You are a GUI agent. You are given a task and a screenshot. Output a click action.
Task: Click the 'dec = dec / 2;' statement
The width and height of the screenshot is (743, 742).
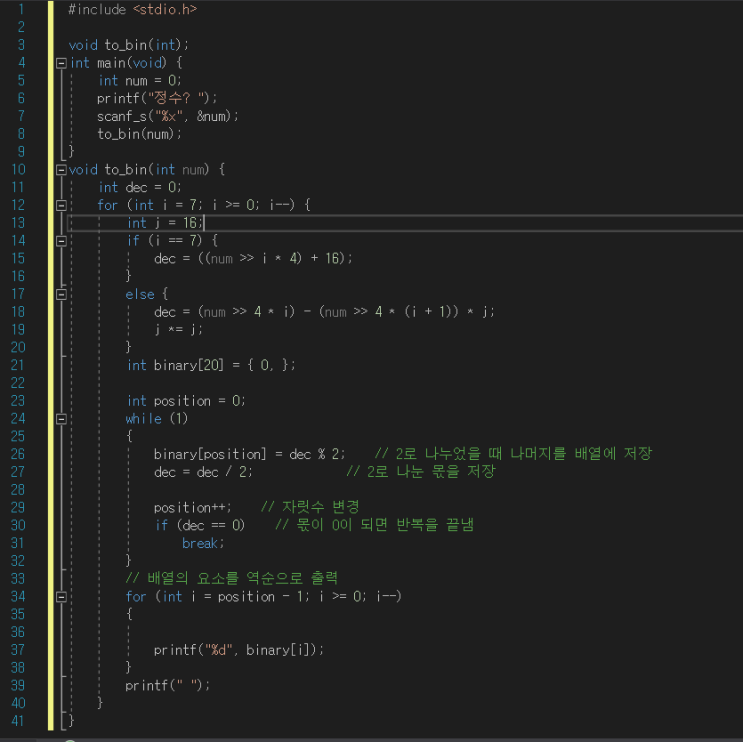[x=203, y=472]
